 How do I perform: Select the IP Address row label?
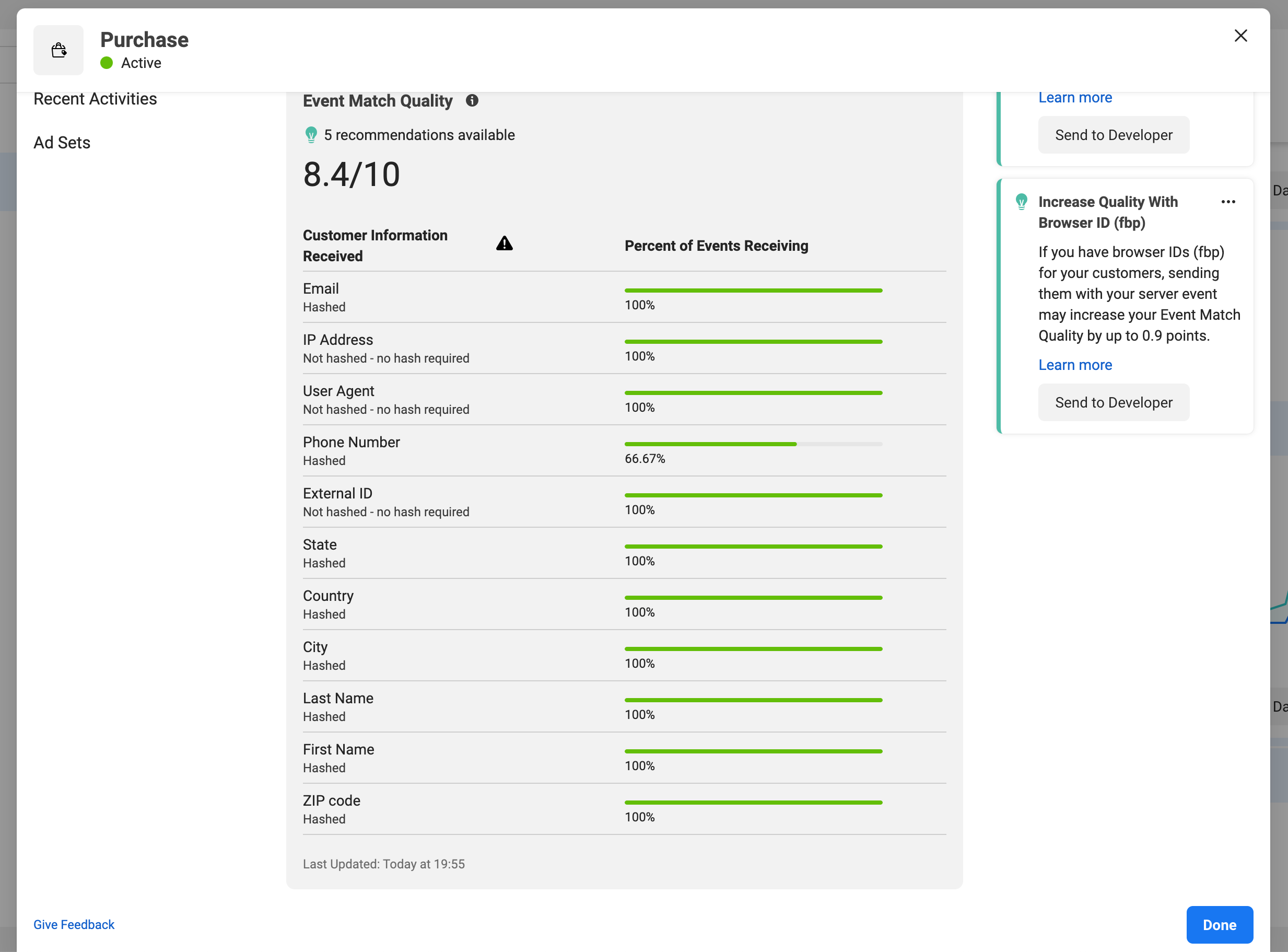[386, 348]
